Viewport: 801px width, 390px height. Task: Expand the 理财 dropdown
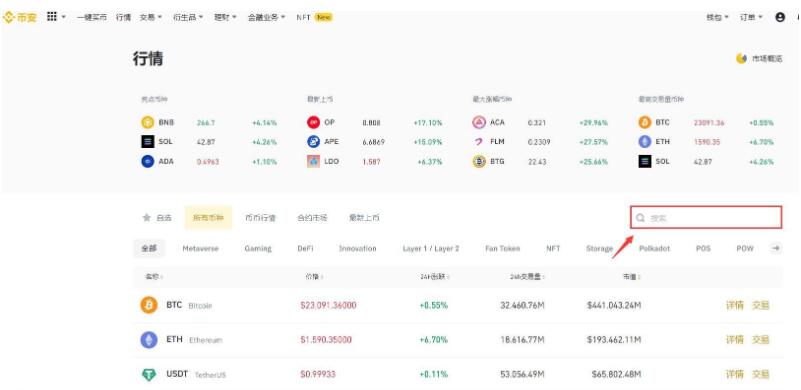click(225, 17)
